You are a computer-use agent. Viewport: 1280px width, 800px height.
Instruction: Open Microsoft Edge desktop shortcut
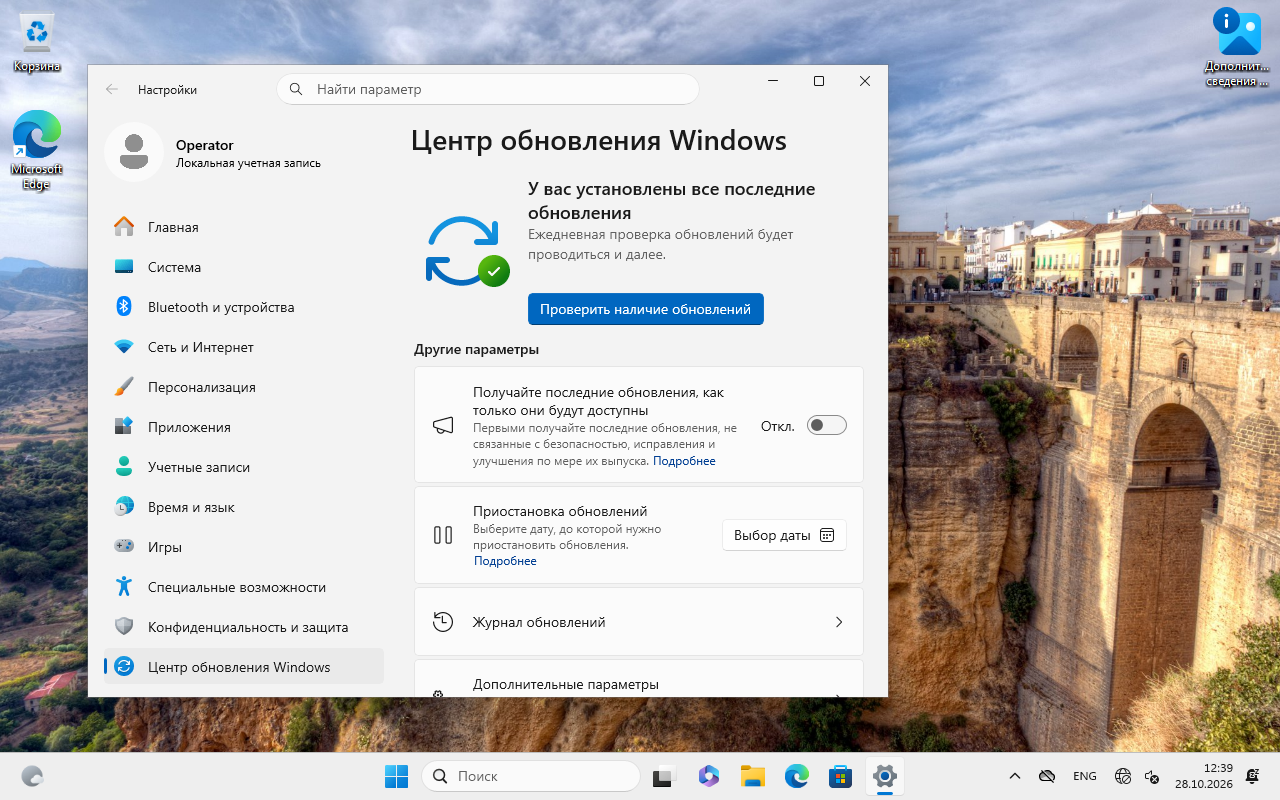pyautogui.click(x=37, y=150)
